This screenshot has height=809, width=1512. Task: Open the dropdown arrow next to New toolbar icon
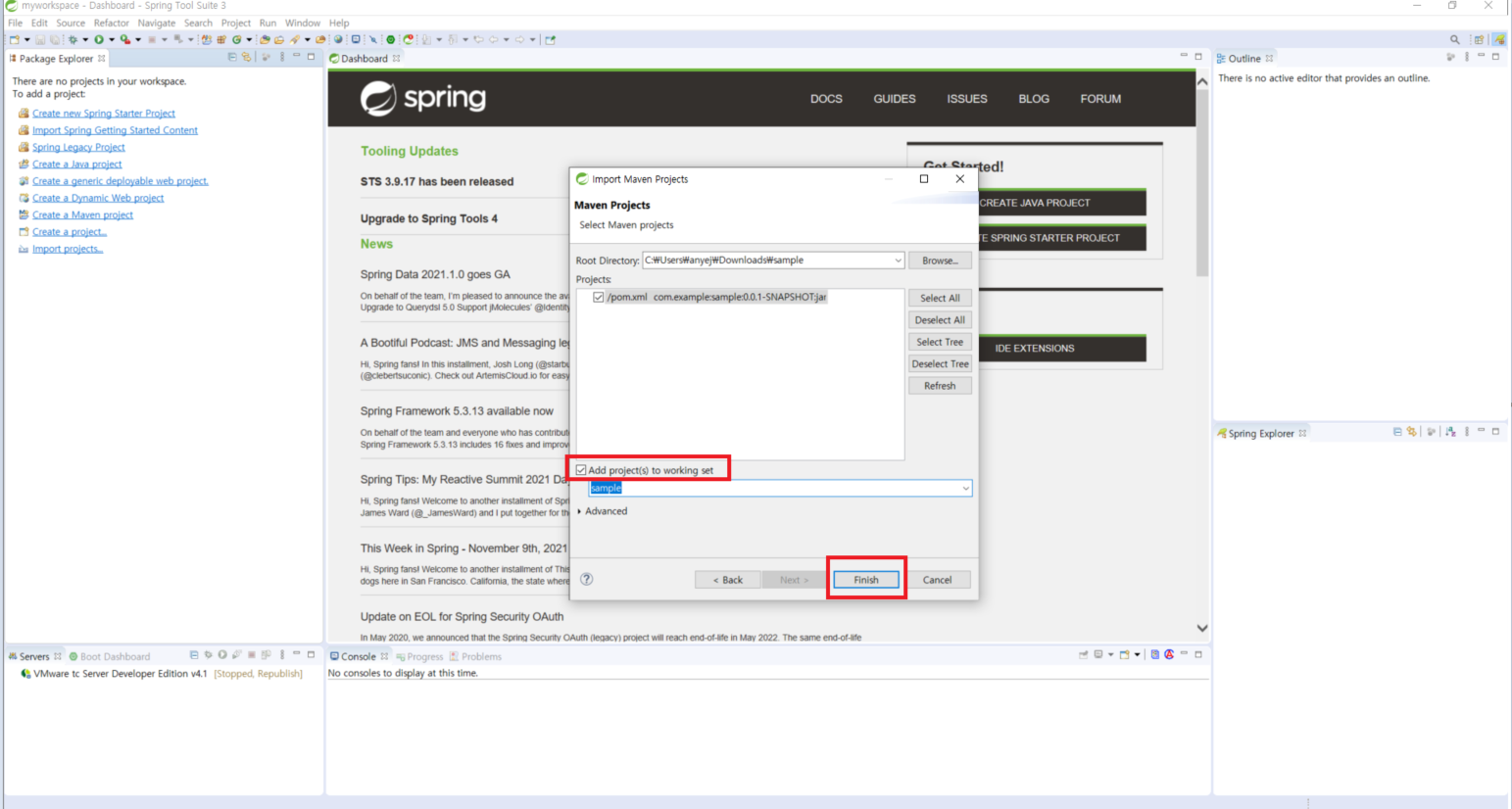click(26, 40)
